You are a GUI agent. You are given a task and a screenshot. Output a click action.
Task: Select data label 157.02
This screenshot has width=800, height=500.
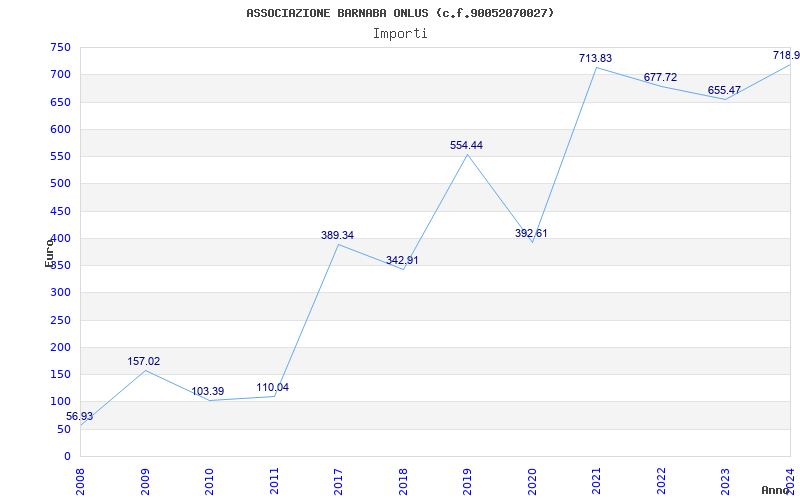(143, 361)
